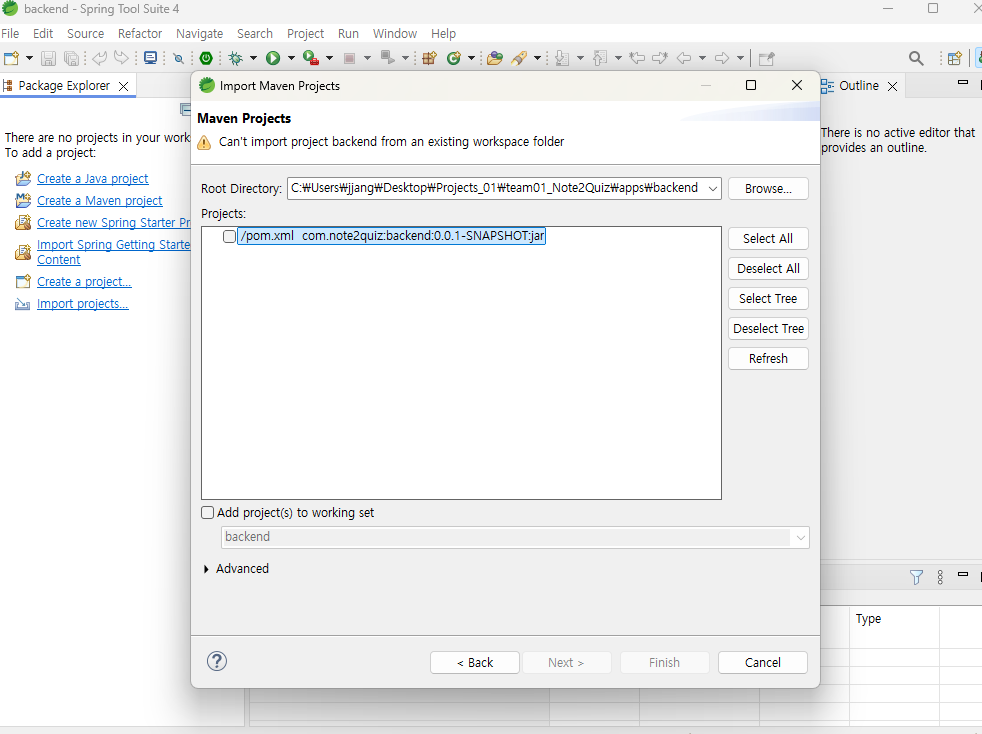Select the com.note2quiz:backend pom.xml row

coord(391,236)
